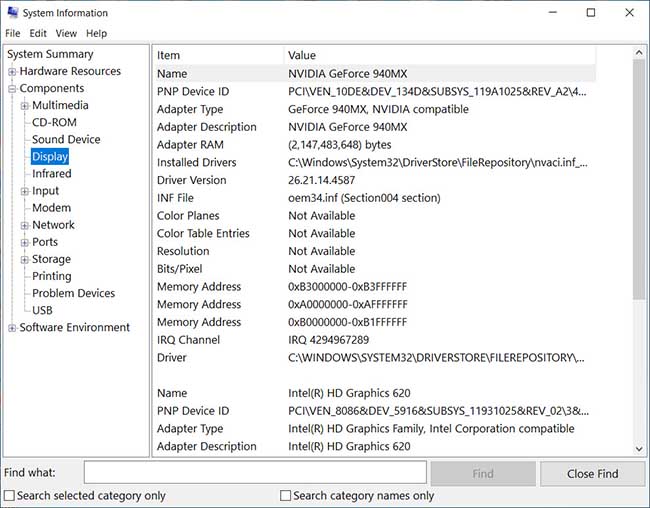Click the Value column header
The height and width of the screenshot is (508, 650).
pyautogui.click(x=440, y=55)
